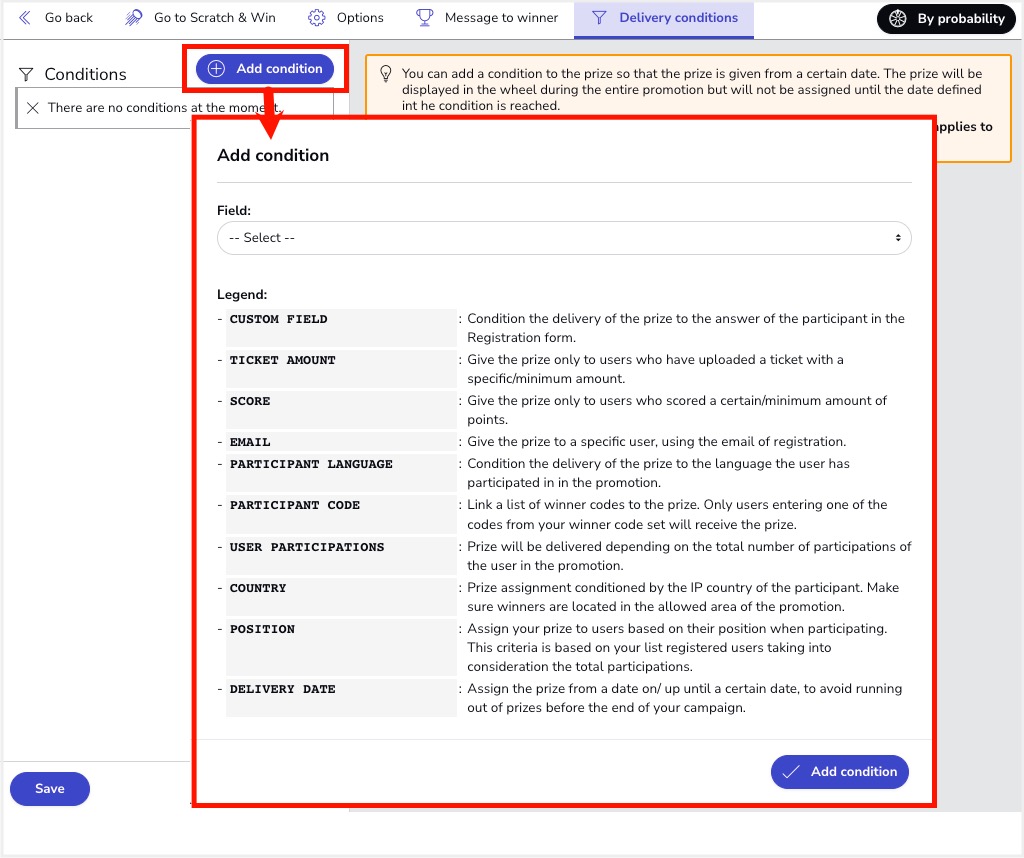Click the checkmark icon in dialog's Add condition
1024x858 pixels.
click(791, 772)
